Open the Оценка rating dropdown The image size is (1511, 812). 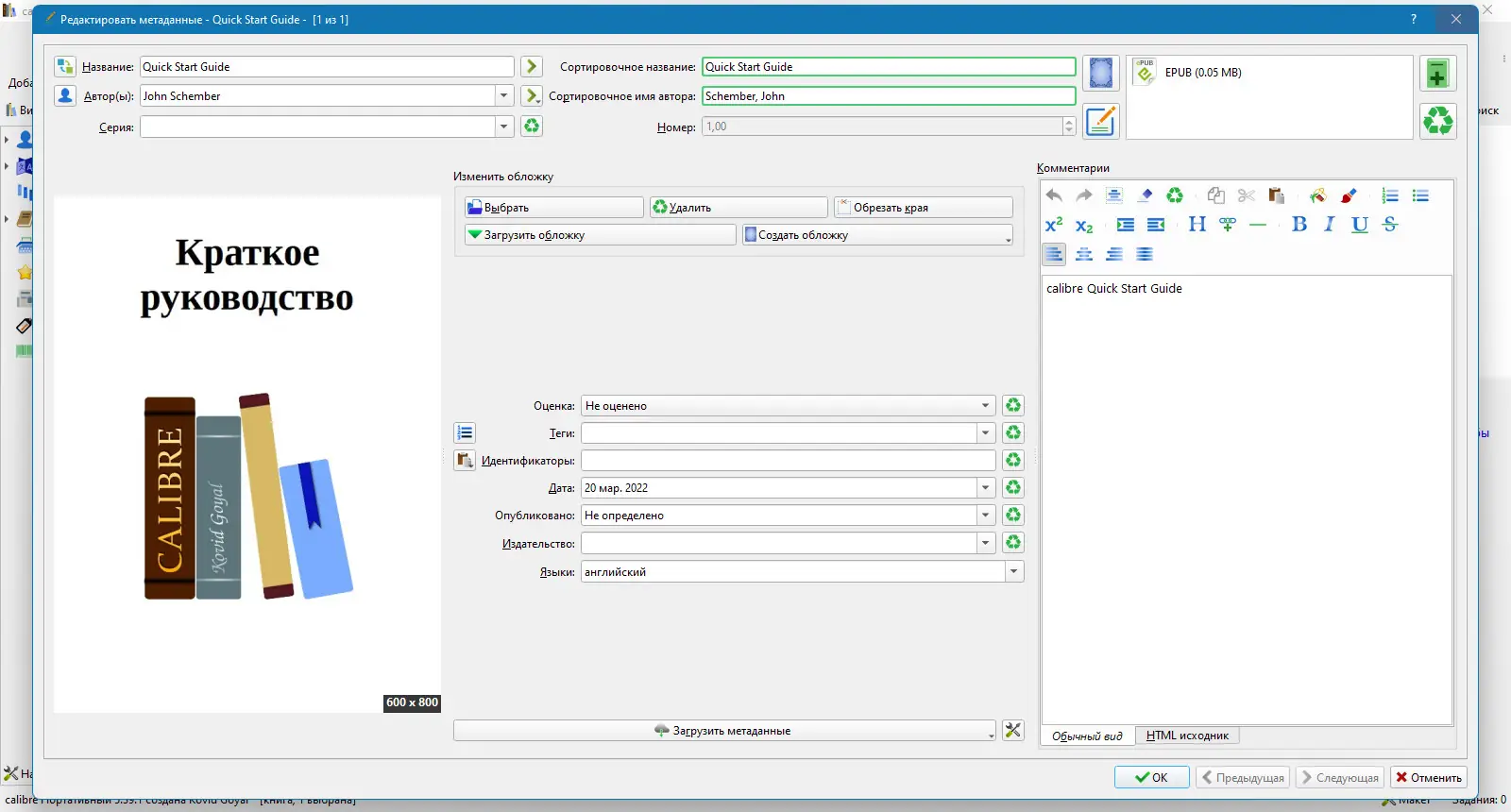986,405
